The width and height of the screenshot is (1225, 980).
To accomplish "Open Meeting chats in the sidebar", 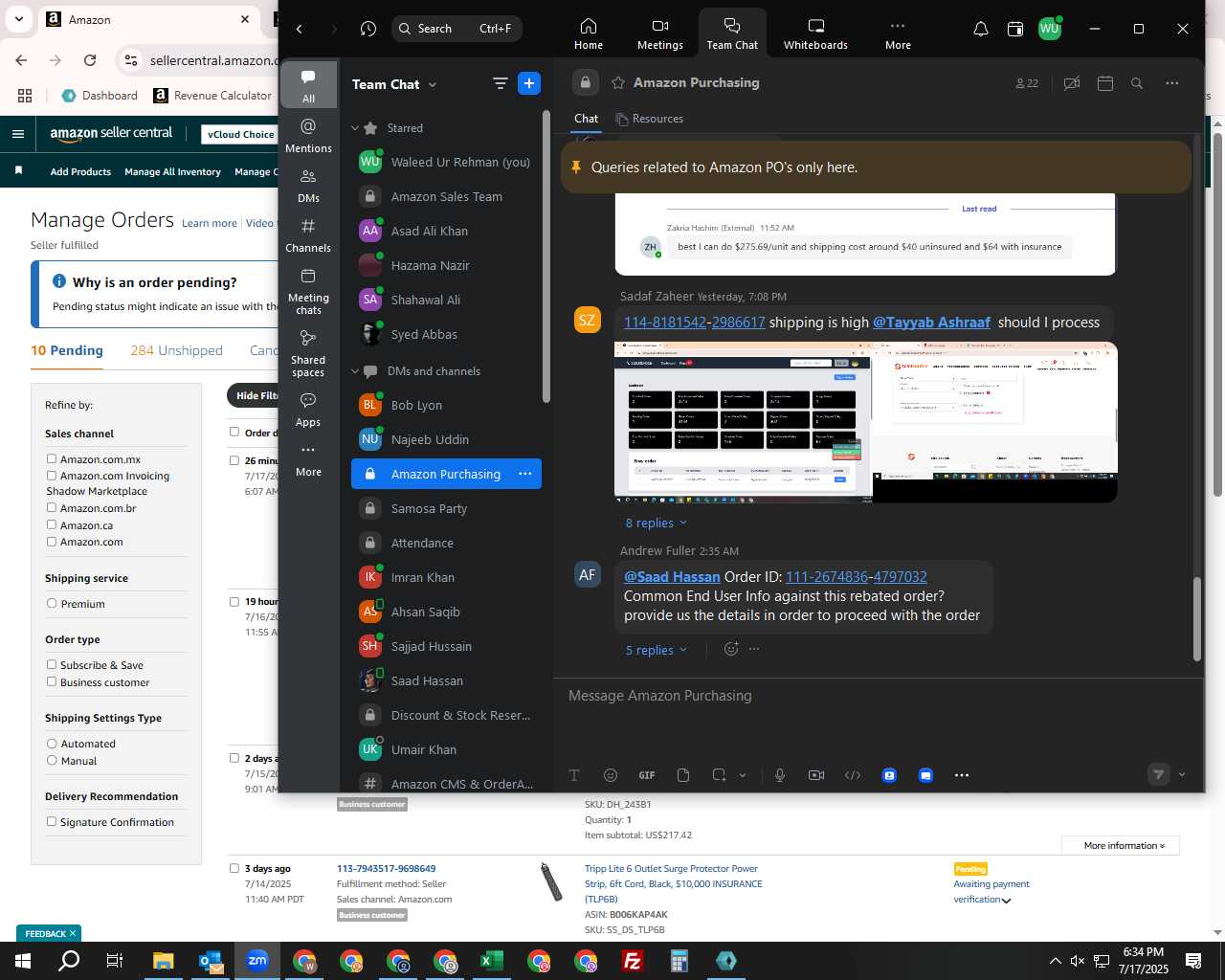I will tap(308, 291).
